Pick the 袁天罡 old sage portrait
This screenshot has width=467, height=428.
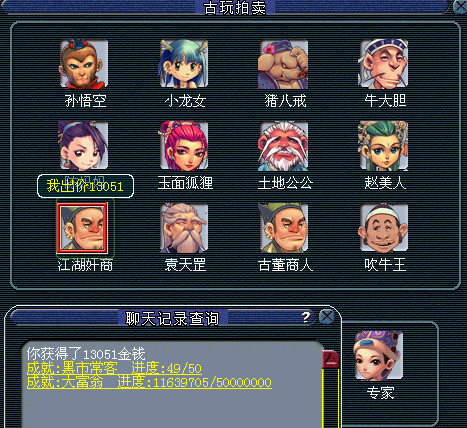point(184,228)
